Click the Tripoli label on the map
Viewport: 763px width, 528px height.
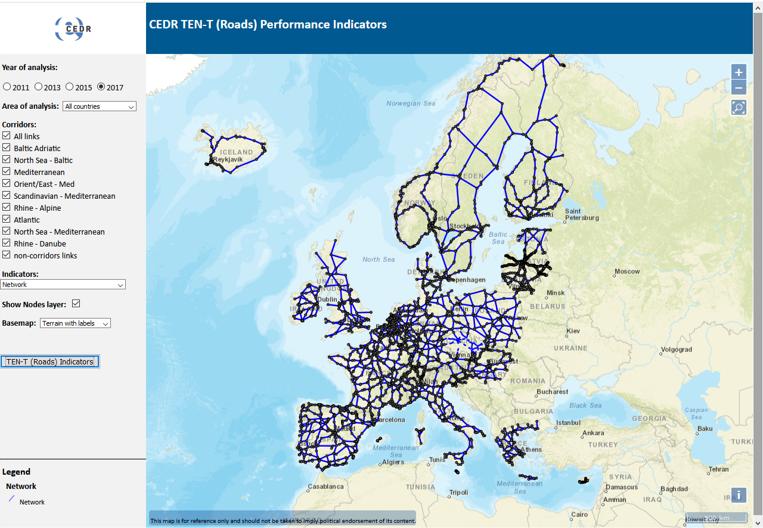tap(458, 492)
